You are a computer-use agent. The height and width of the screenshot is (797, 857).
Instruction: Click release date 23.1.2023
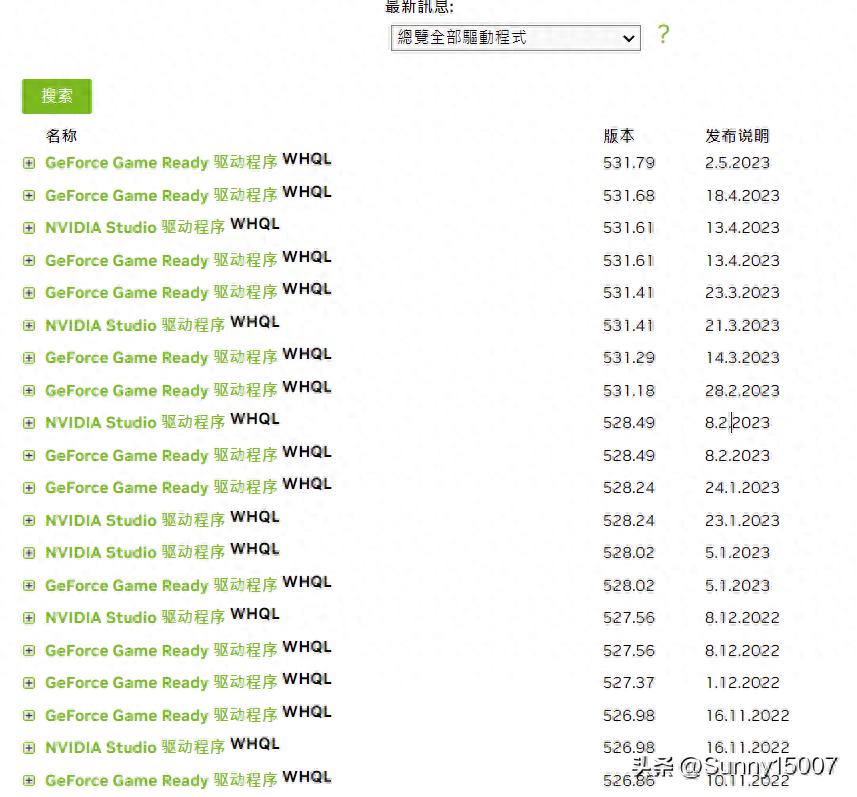(x=742, y=521)
